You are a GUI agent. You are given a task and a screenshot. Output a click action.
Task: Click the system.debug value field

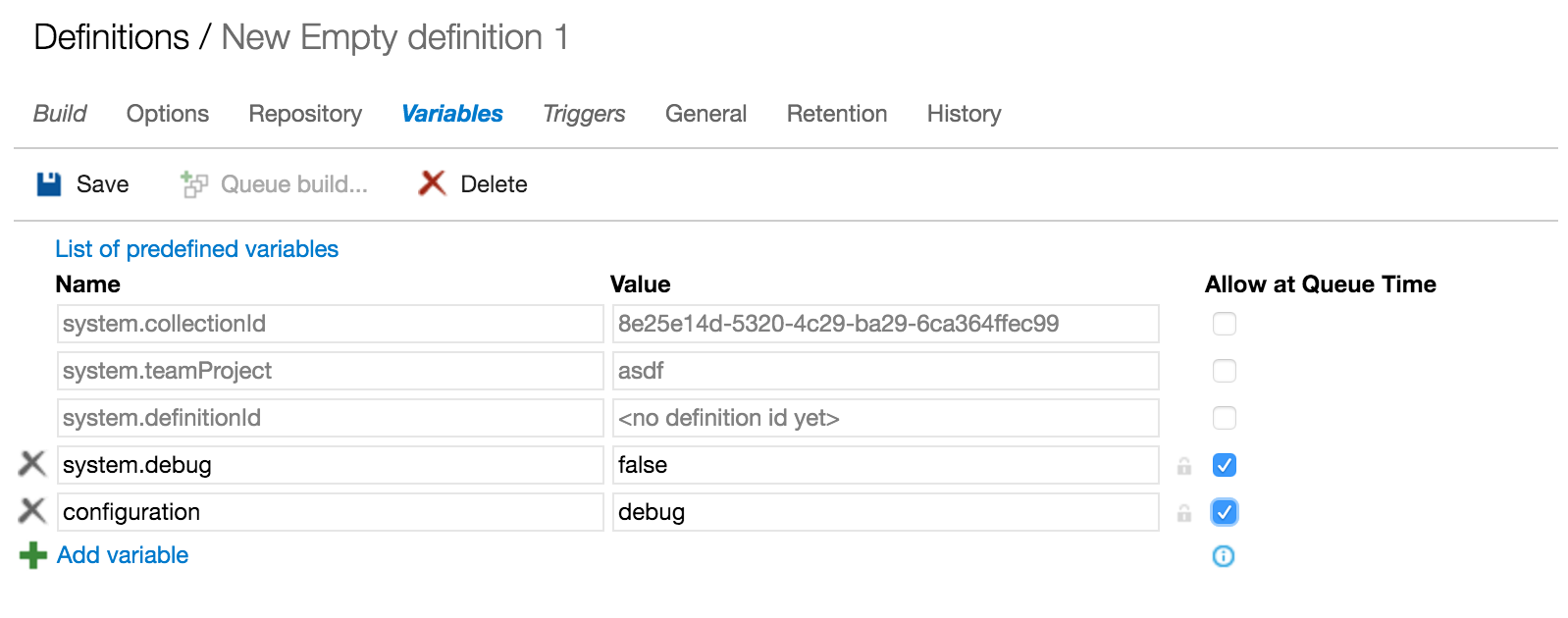(x=885, y=465)
